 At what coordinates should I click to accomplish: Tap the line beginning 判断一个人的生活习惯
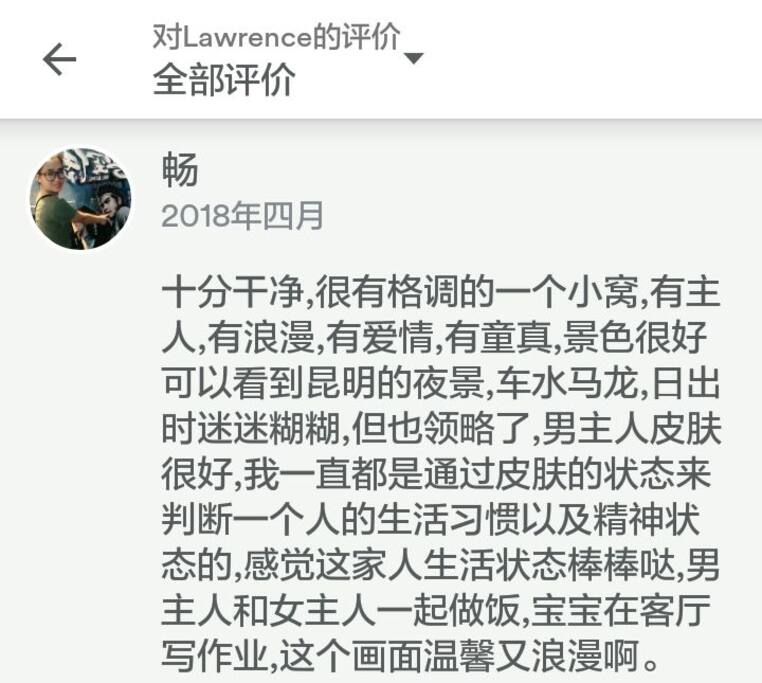pos(430,520)
